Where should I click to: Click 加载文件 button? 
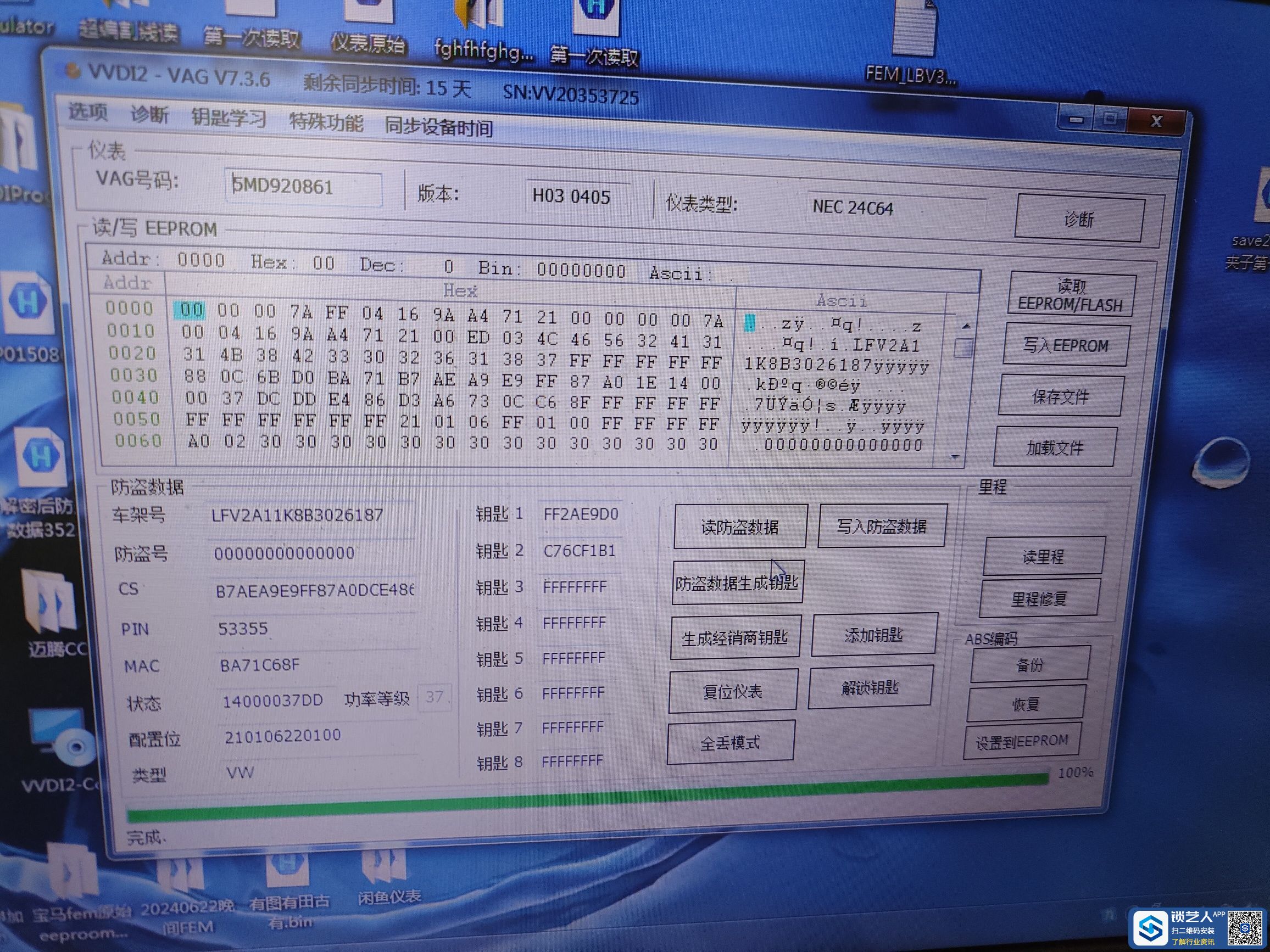coord(1055,447)
